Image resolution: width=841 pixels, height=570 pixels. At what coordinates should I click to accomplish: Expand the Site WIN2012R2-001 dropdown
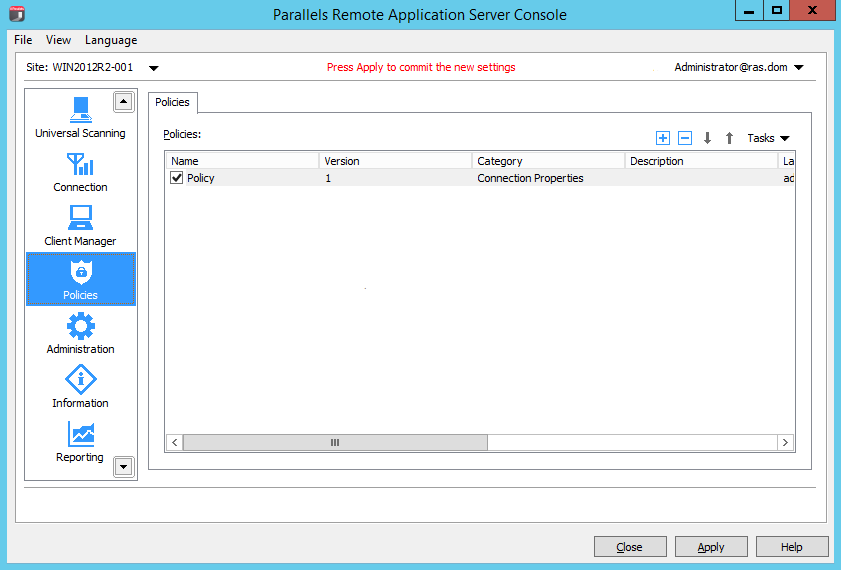(153, 68)
